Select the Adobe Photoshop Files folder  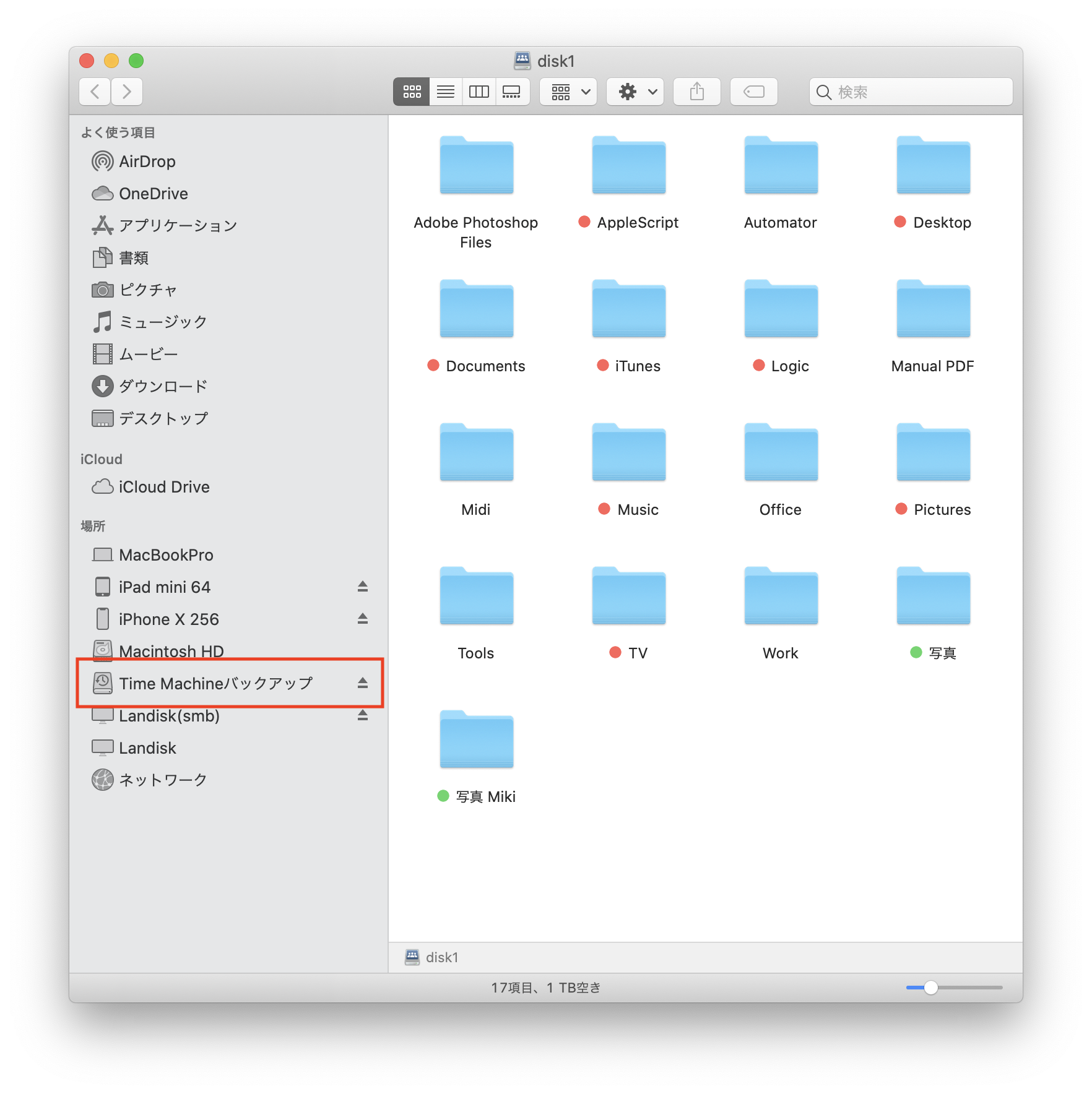[x=476, y=166]
